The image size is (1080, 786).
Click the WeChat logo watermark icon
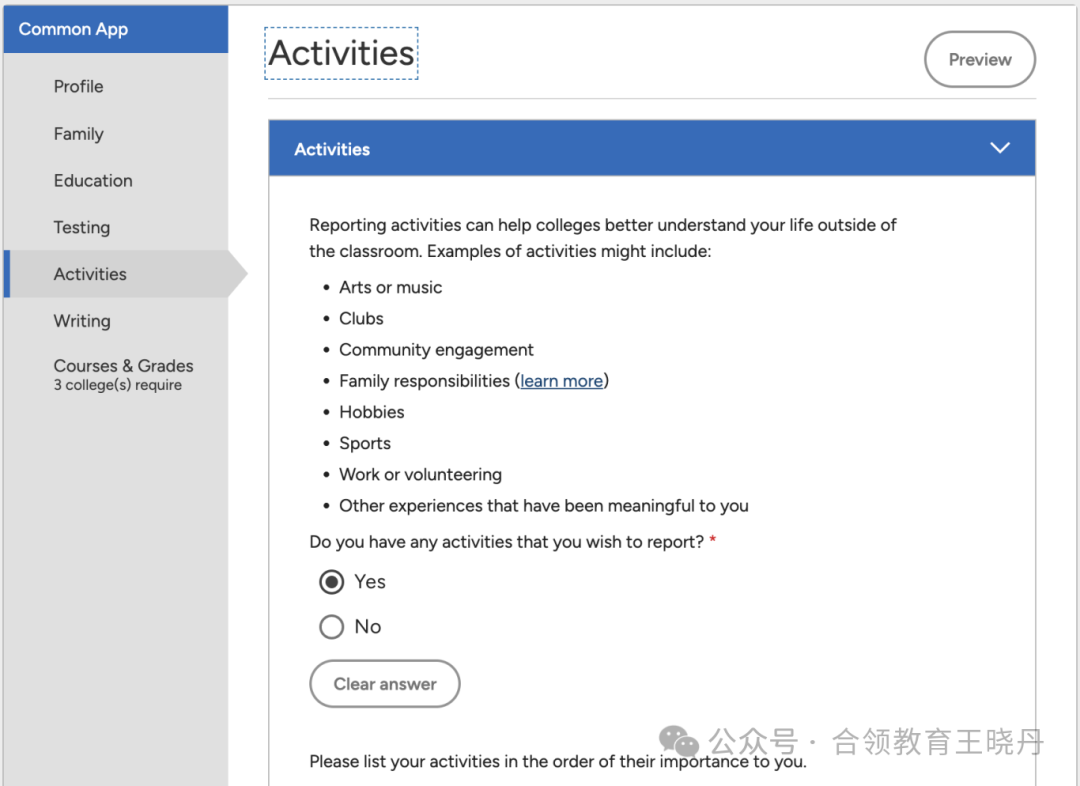[x=678, y=741]
